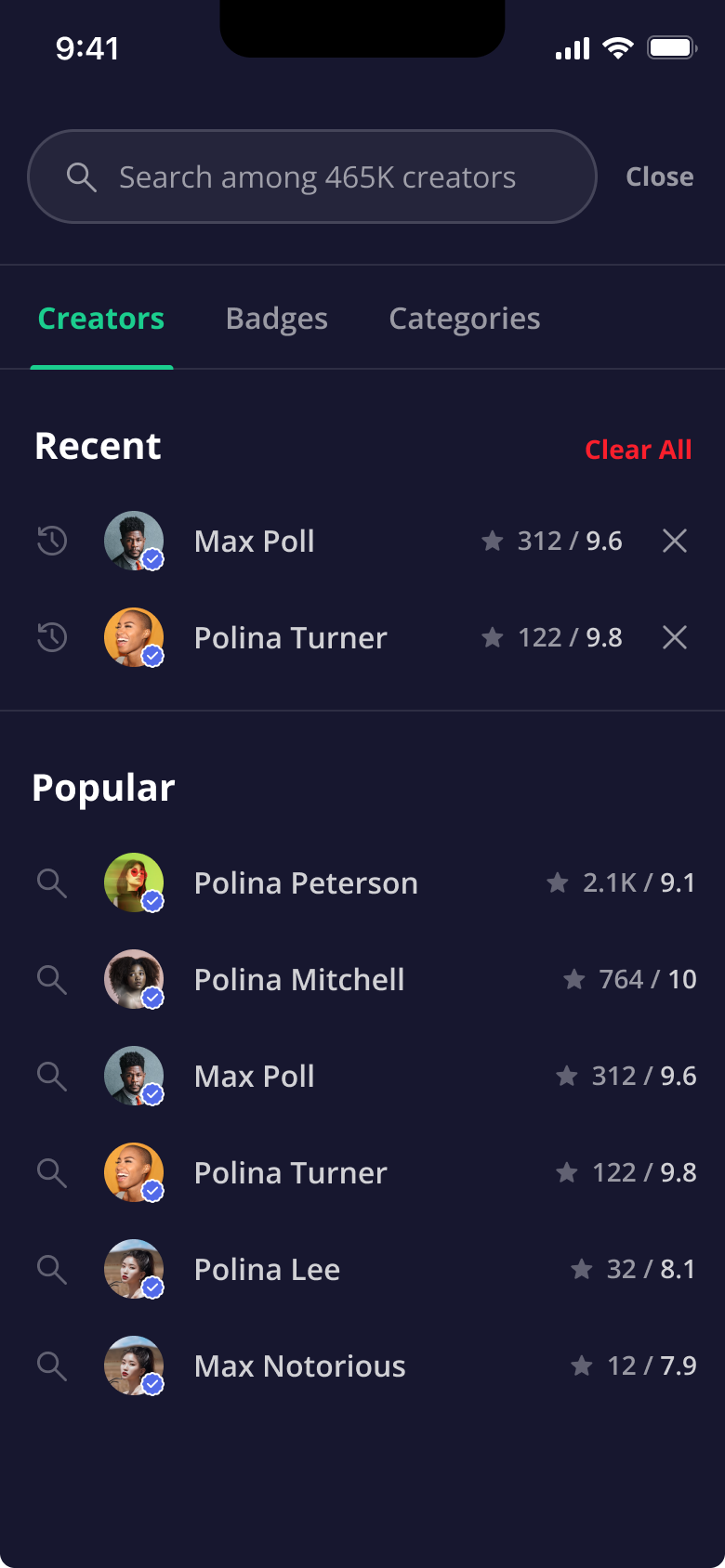The width and height of the screenshot is (725, 1568).
Task: Open the Categories tab
Action: (x=464, y=319)
